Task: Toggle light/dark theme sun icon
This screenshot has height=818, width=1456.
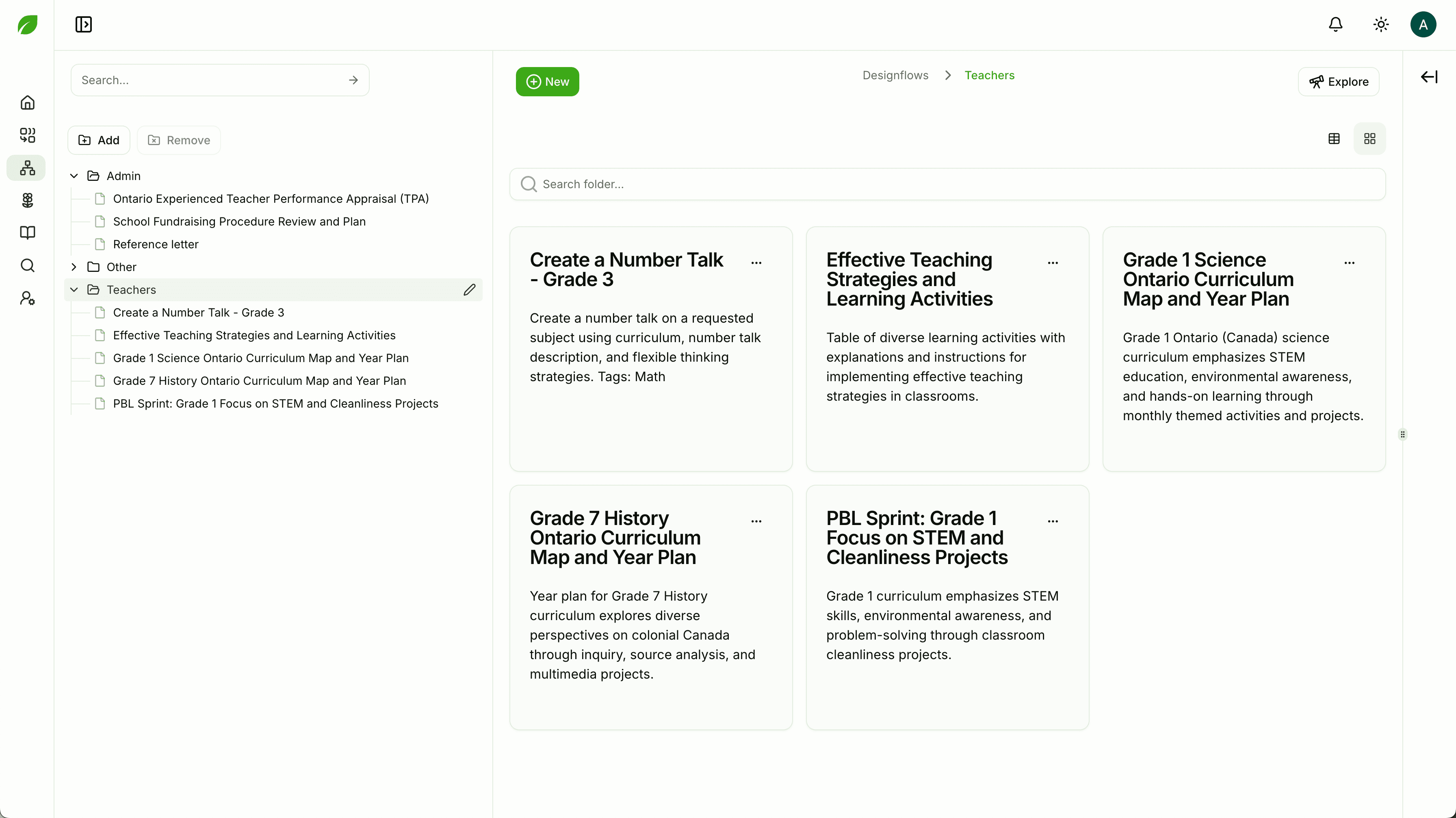Action: click(1381, 24)
